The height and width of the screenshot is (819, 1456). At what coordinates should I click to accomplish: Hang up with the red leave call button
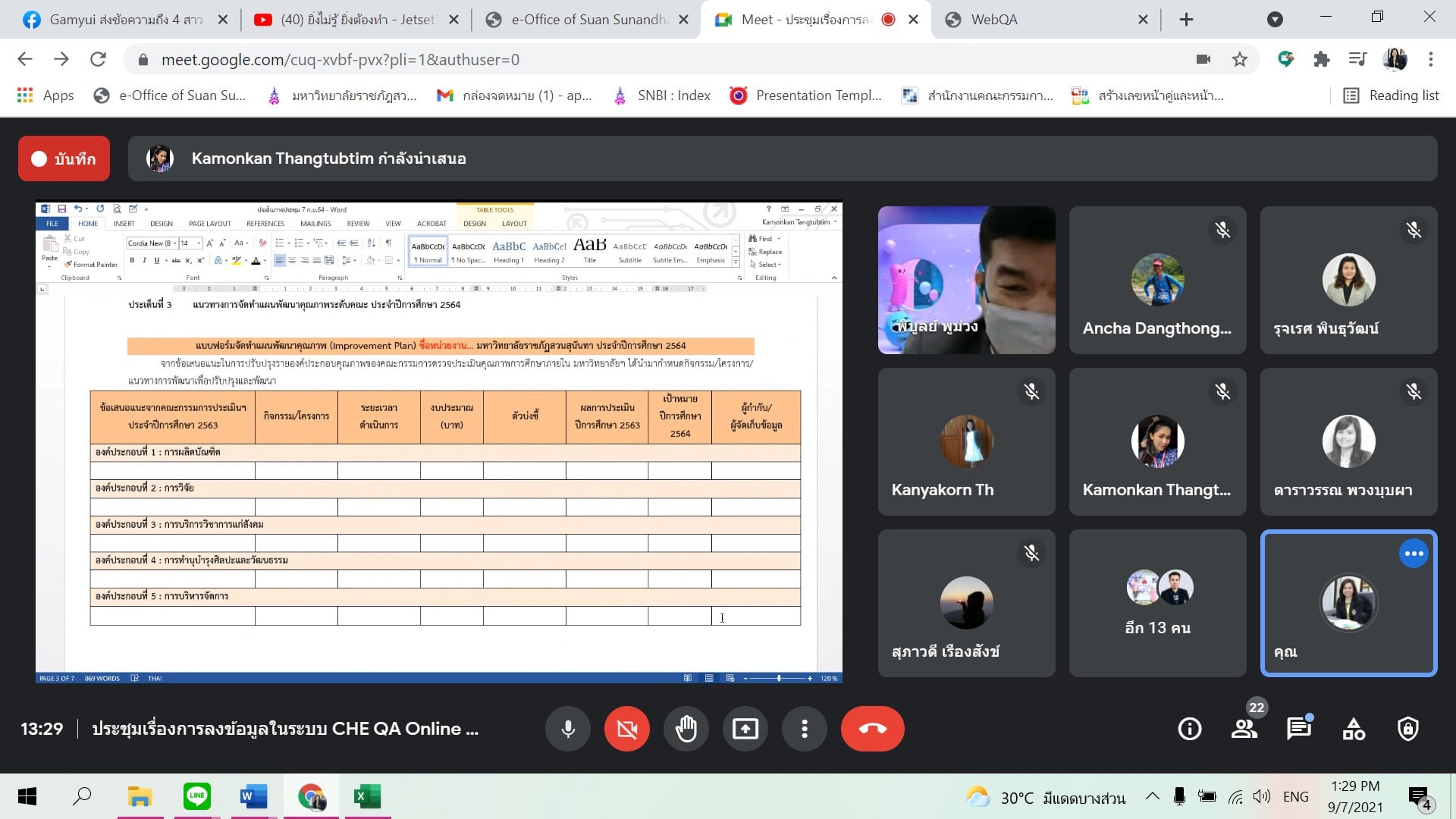point(872,729)
